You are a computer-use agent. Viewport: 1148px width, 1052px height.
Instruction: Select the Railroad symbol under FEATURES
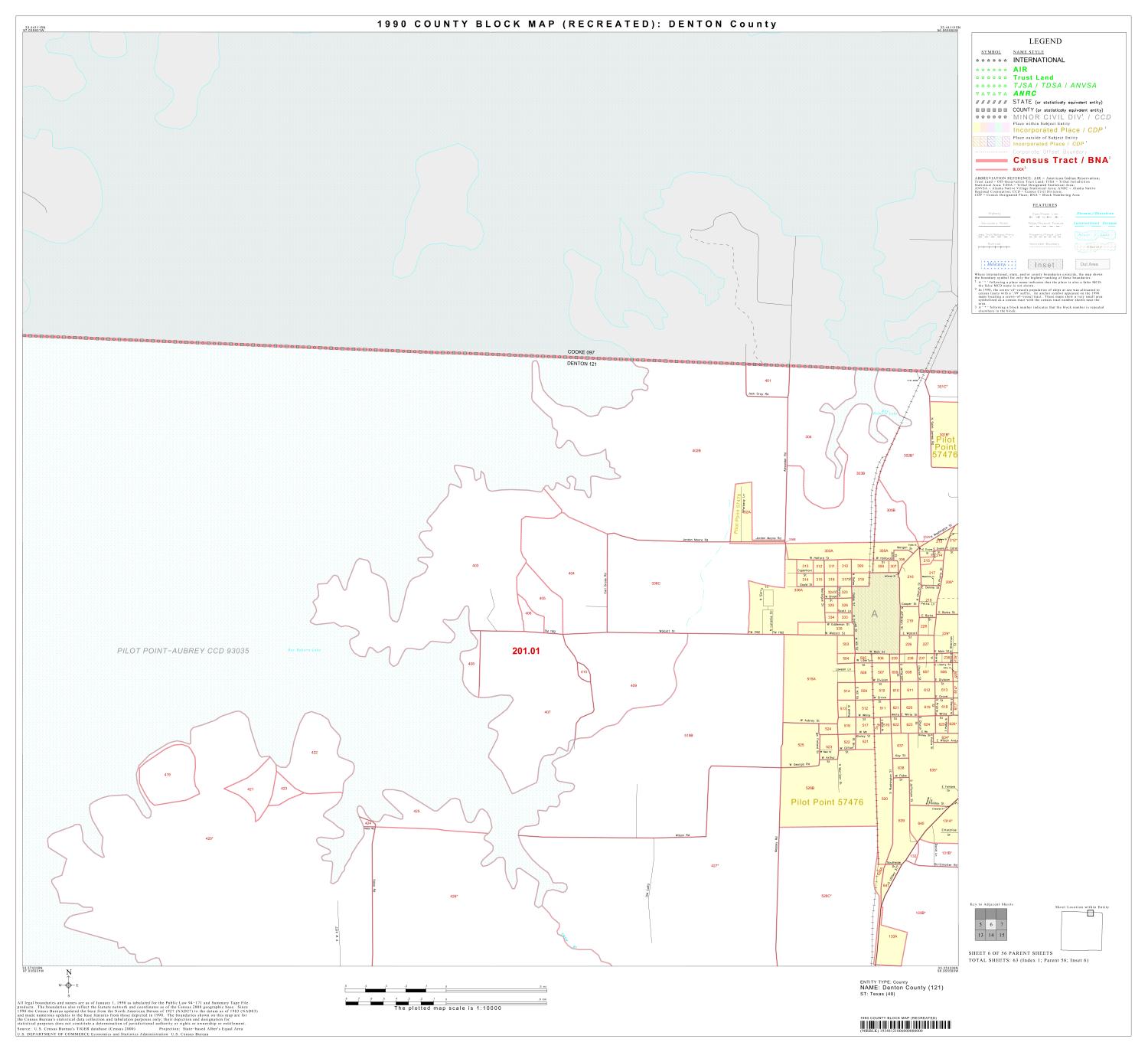coord(993,247)
